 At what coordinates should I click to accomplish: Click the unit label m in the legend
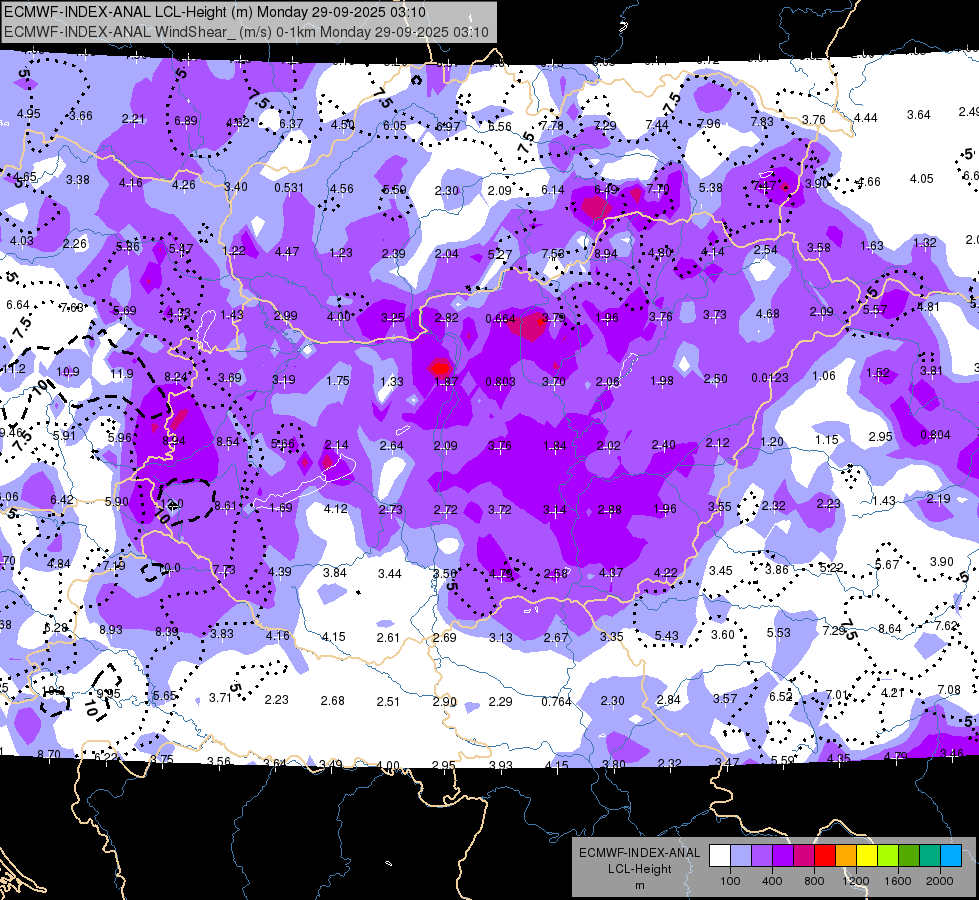tap(639, 886)
